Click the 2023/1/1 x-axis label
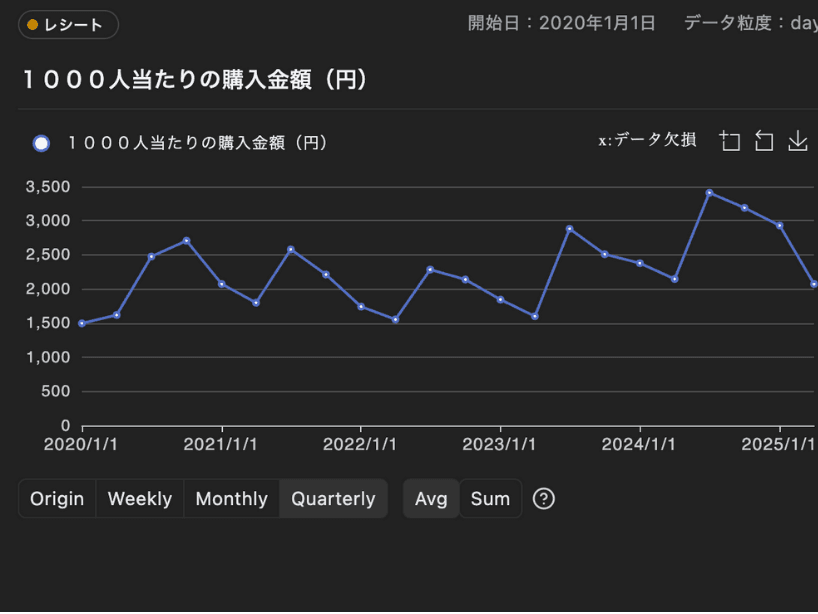The height and width of the screenshot is (614, 818). click(501, 443)
